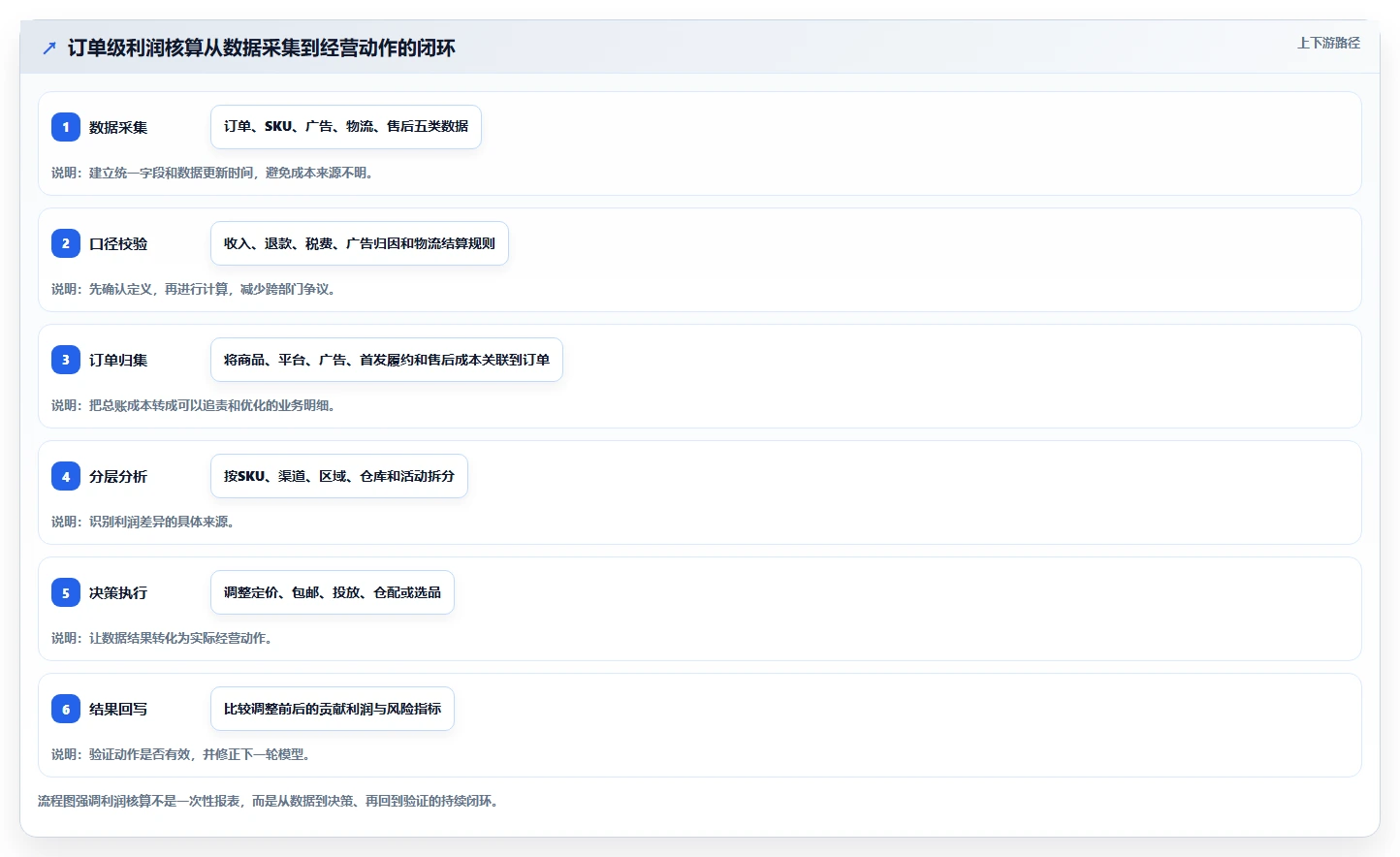This screenshot has width=1400, height=857.
Task: Click the arrow icon beside the title
Action: [x=49, y=48]
